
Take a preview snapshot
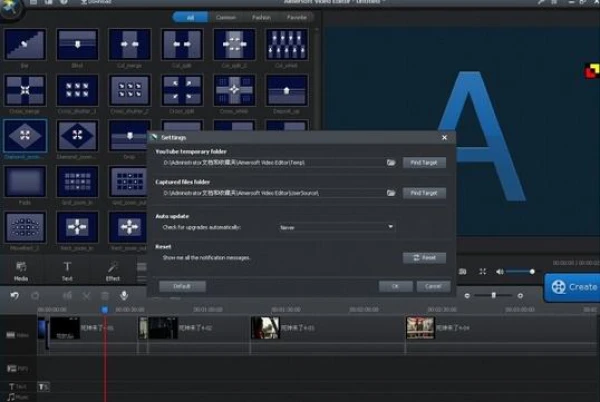click(x=463, y=271)
